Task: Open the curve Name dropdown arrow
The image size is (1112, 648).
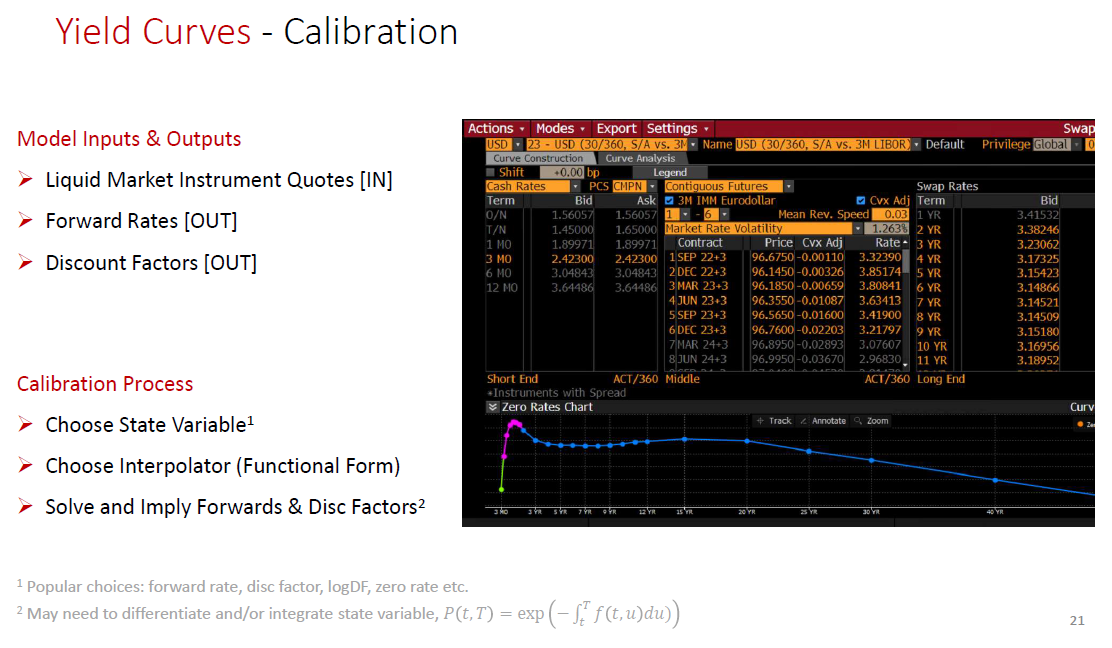Action: [916, 145]
